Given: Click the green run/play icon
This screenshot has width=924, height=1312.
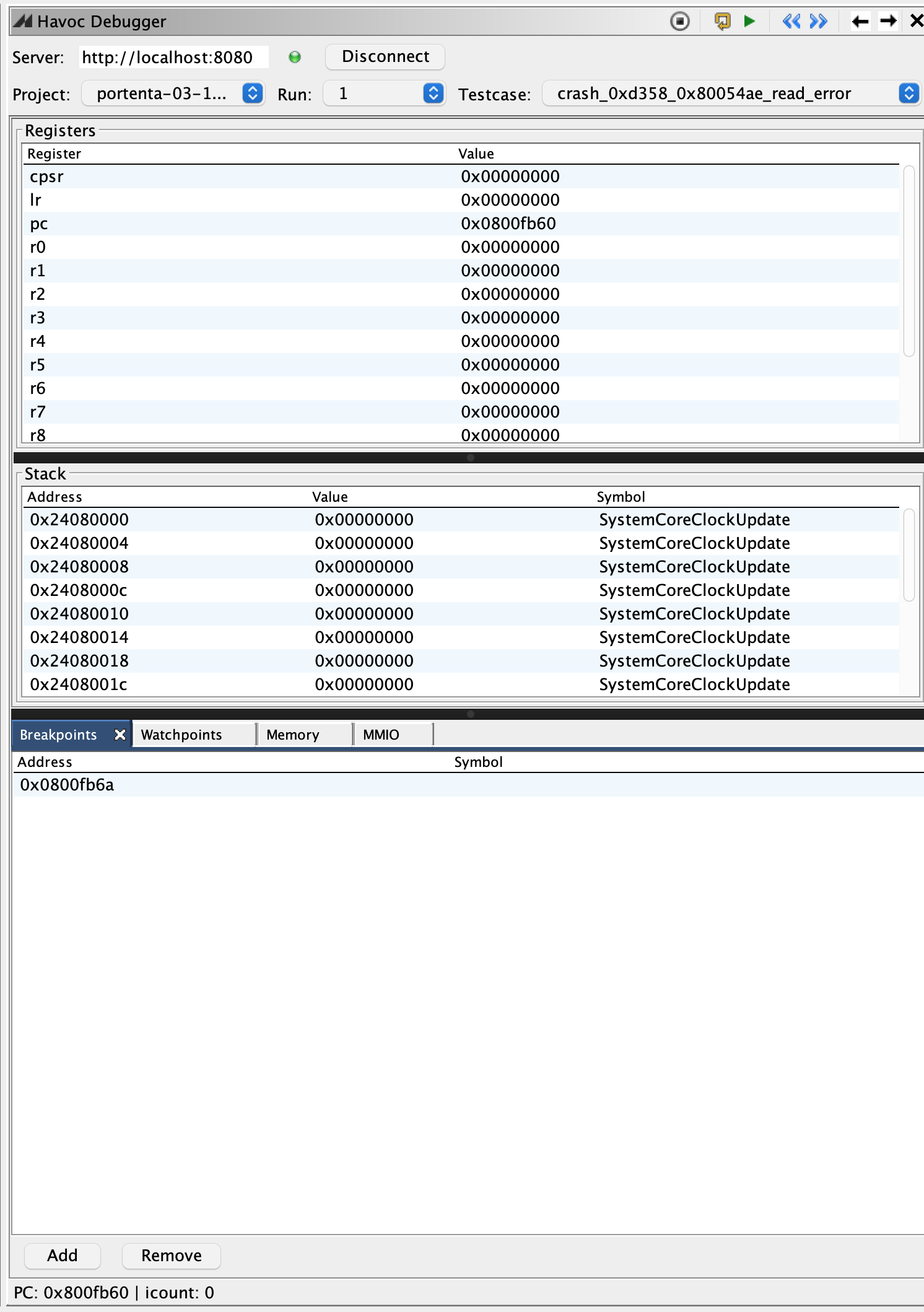Looking at the screenshot, I should click(x=749, y=22).
